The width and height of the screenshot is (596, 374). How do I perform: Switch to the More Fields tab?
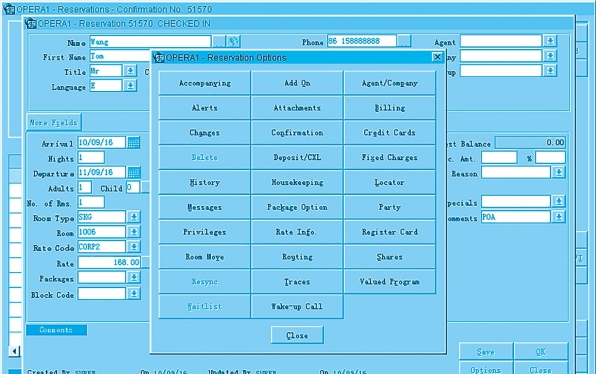[x=54, y=122]
